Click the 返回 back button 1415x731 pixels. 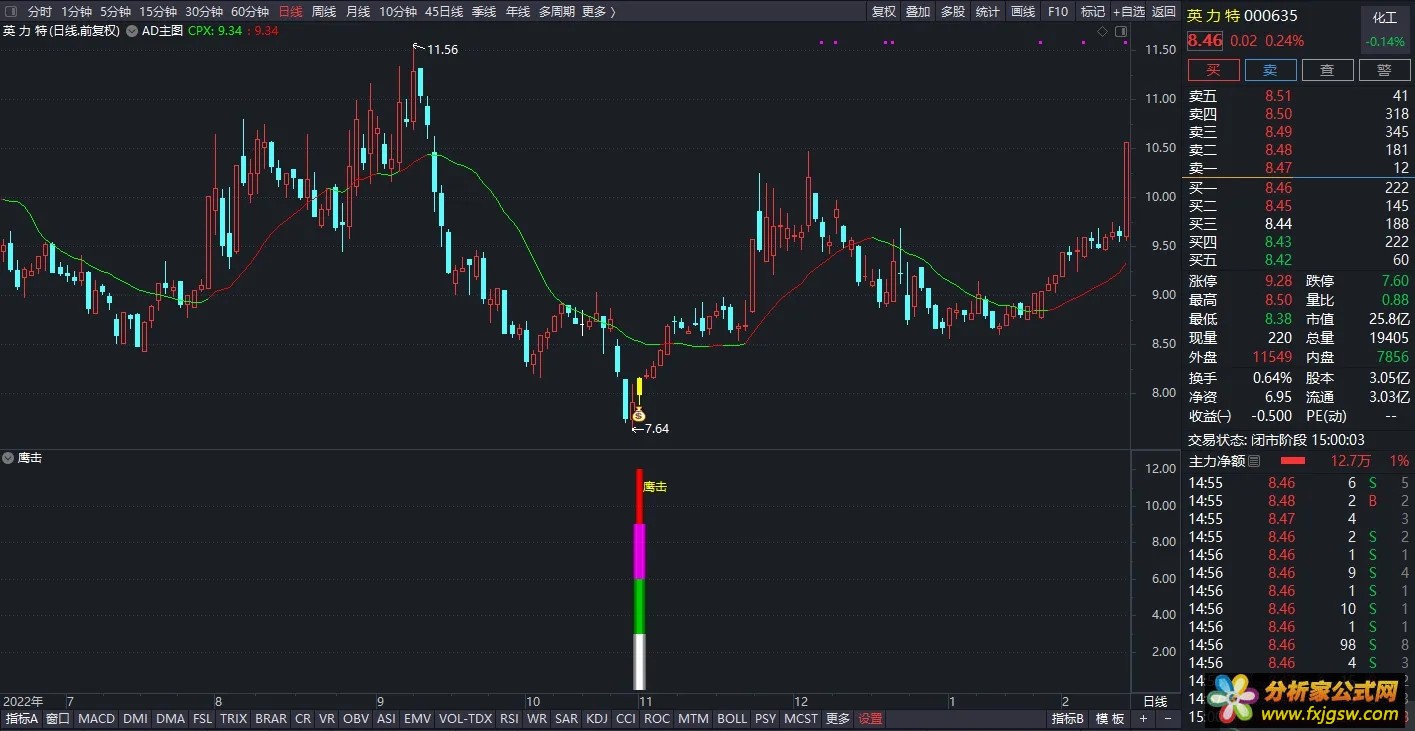pos(1164,12)
